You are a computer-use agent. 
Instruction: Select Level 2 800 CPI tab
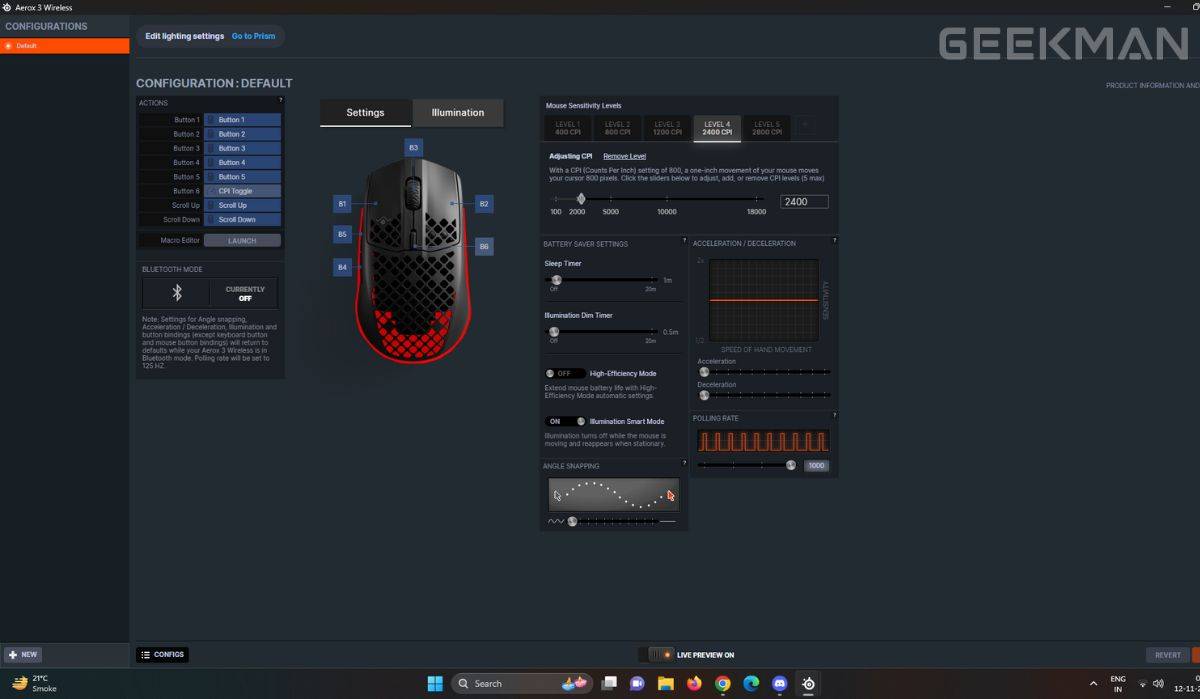point(617,128)
